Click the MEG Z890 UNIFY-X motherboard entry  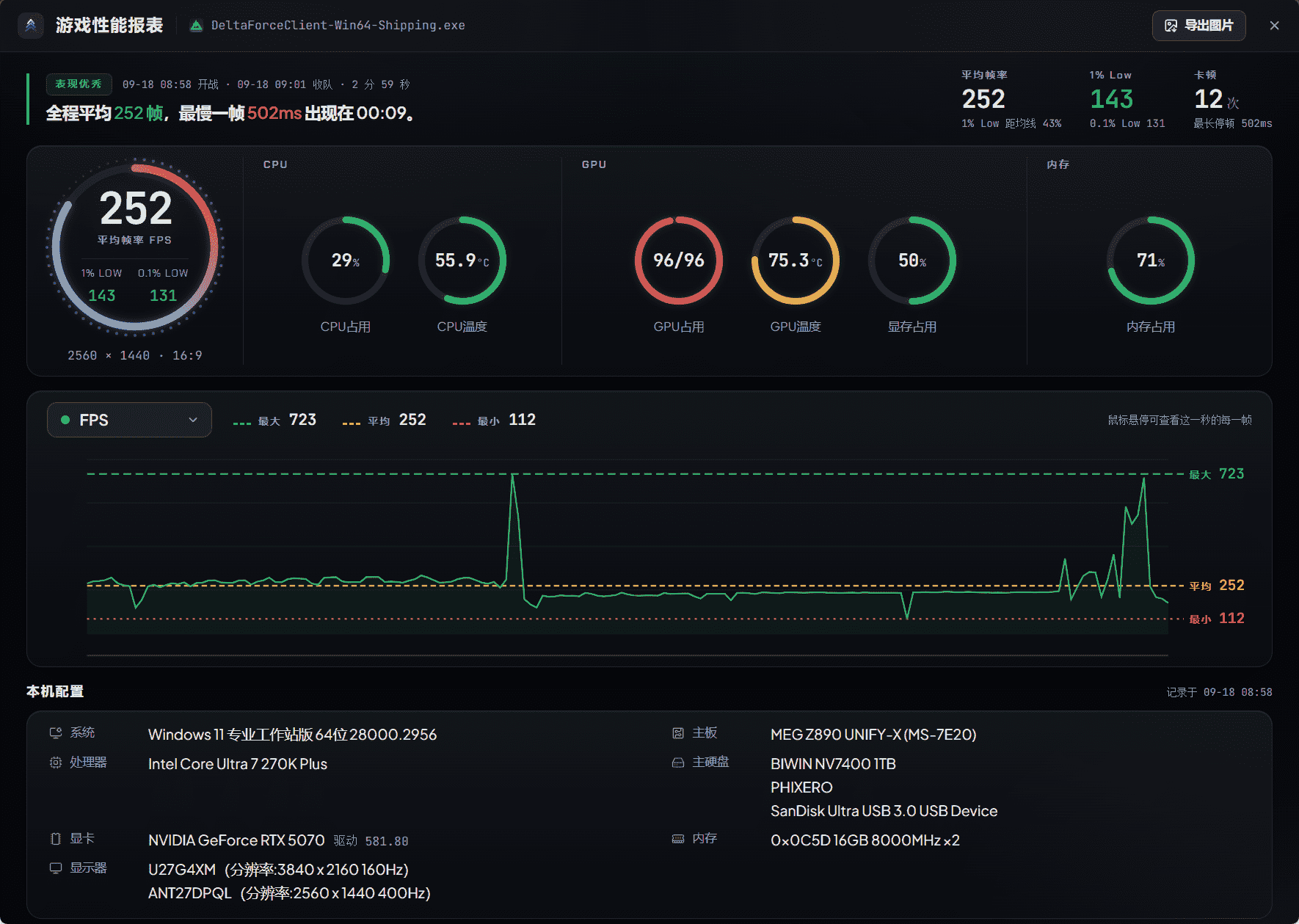click(x=873, y=735)
